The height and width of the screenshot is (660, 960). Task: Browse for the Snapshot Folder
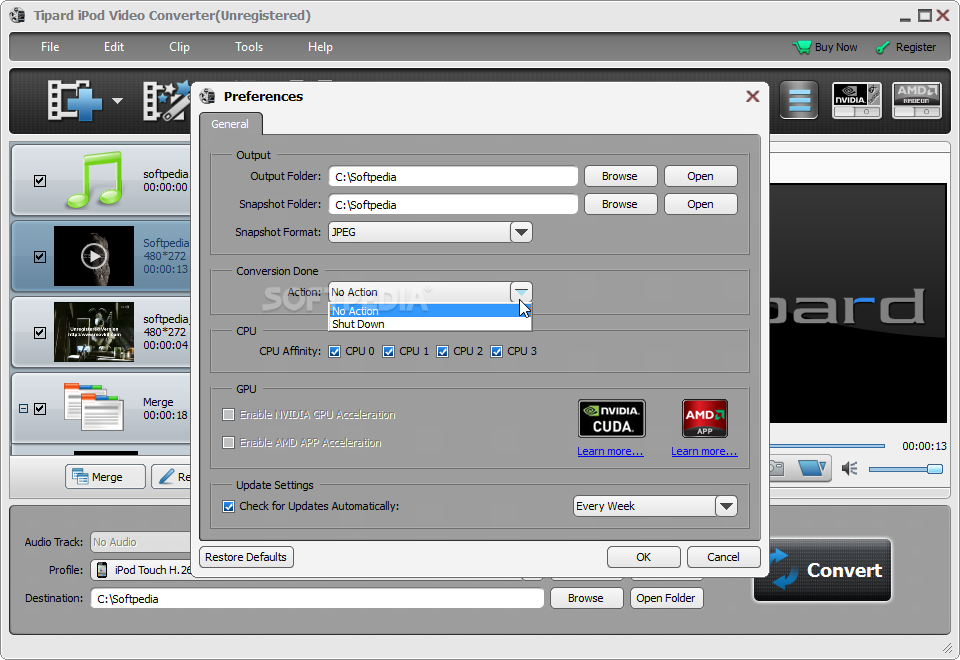point(620,204)
